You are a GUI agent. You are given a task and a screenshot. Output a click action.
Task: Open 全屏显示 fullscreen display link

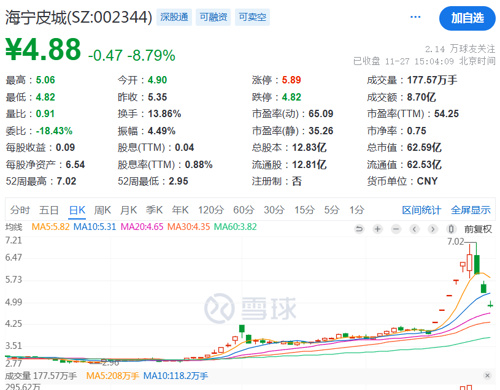(x=470, y=210)
